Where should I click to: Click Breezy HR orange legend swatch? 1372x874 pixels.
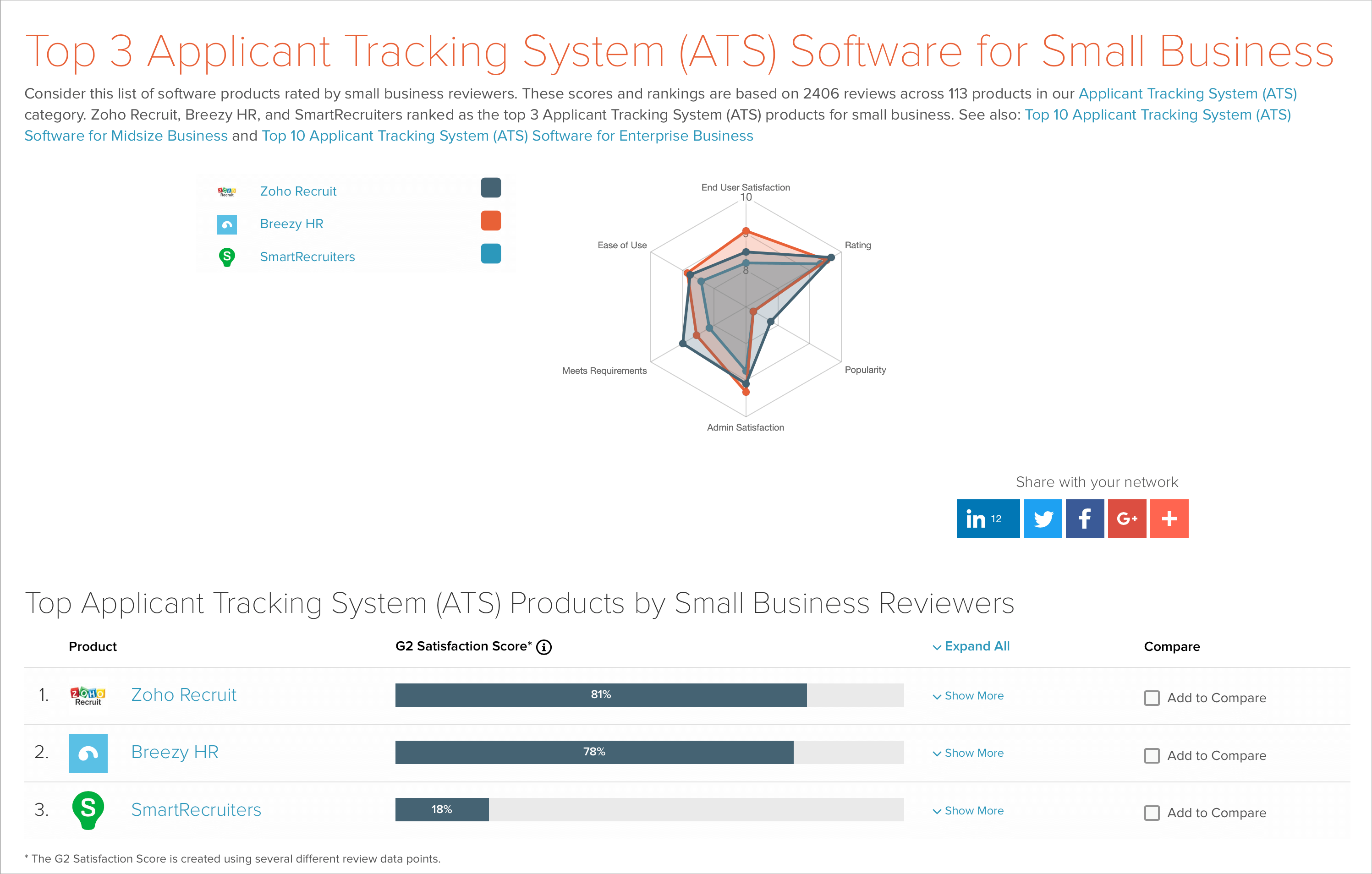[491, 220]
